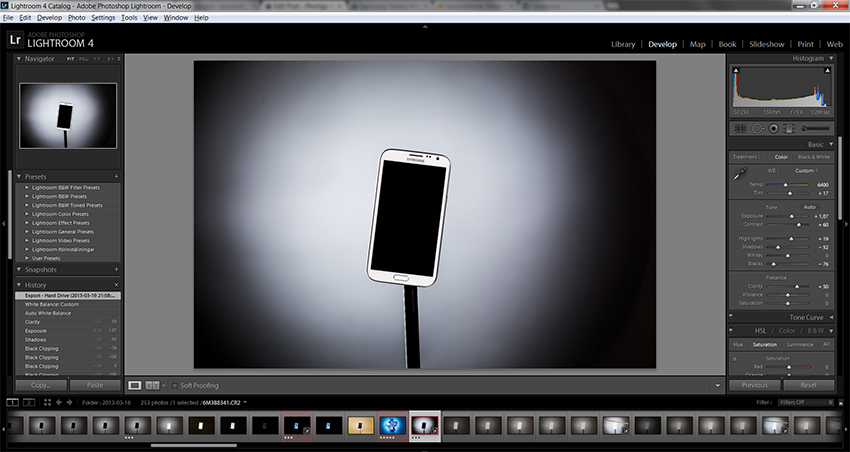Hide the left panel group arrow

(x=4, y=223)
